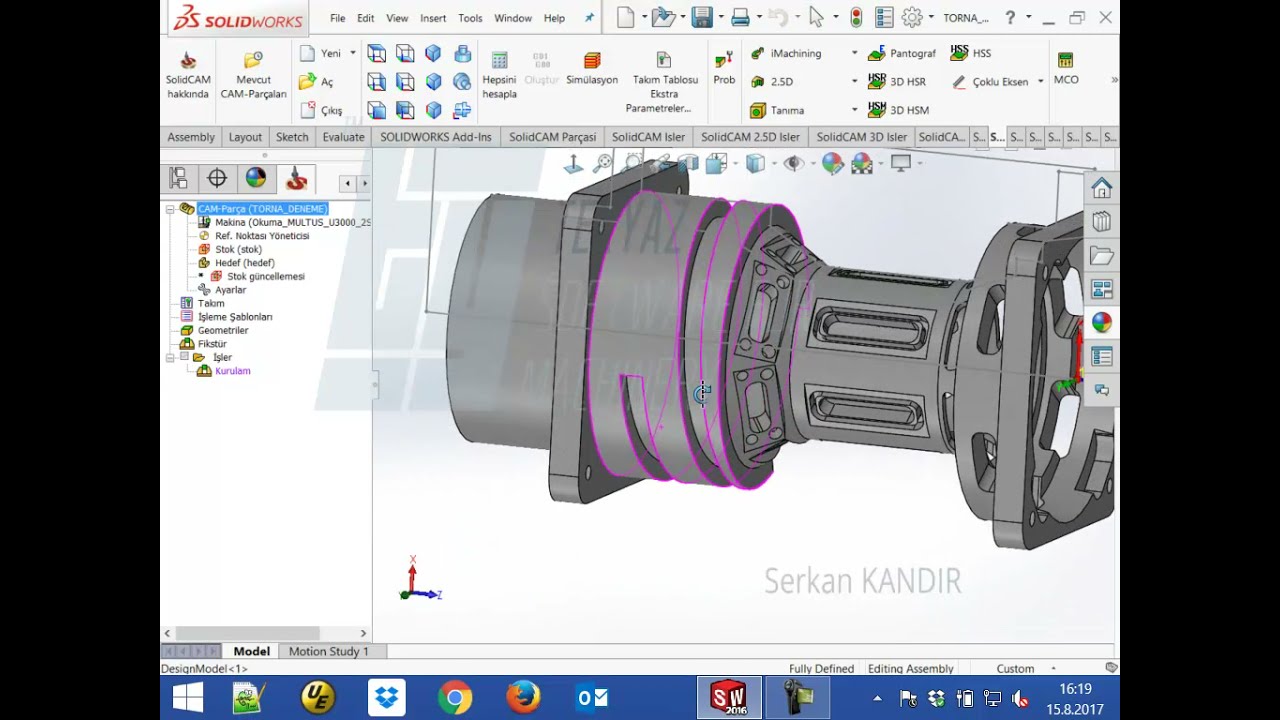Viewport: 1280px width, 720px height.
Task: Collapse the CAM-Parça tree root
Action: (170, 209)
